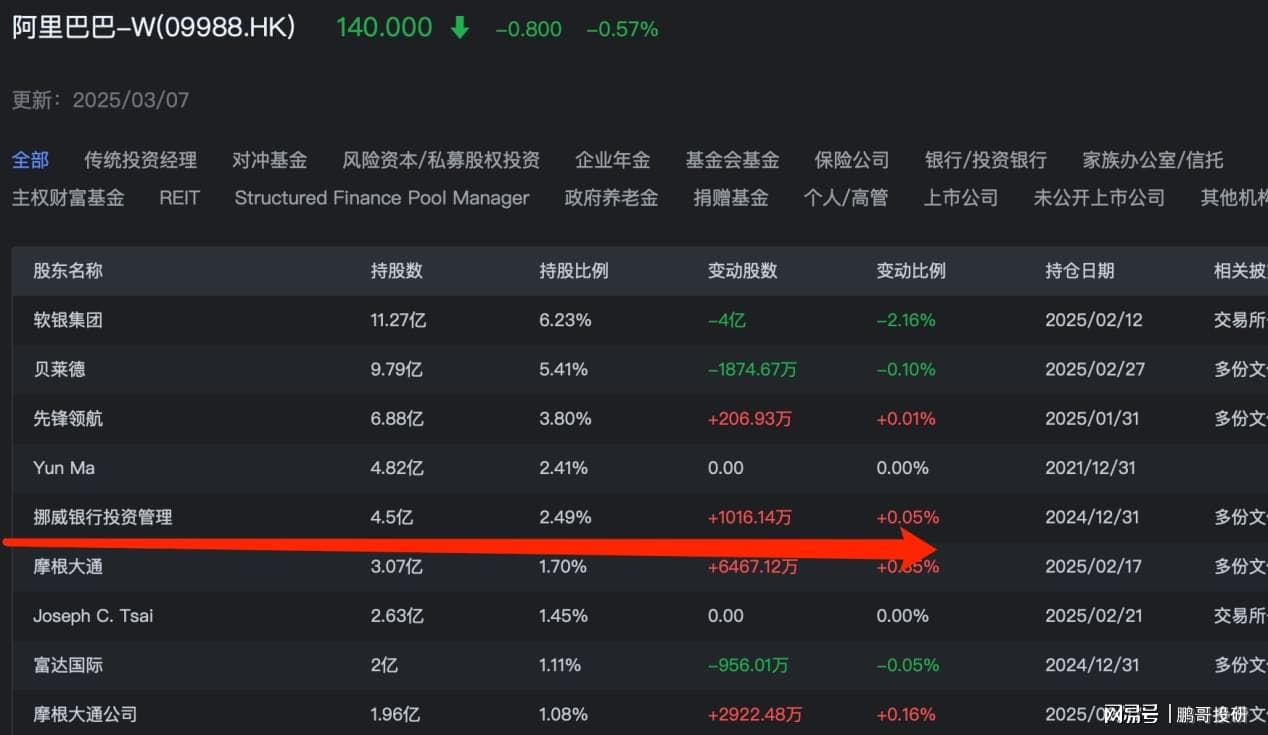Click the 2.49% holding ratio cell

565,517
